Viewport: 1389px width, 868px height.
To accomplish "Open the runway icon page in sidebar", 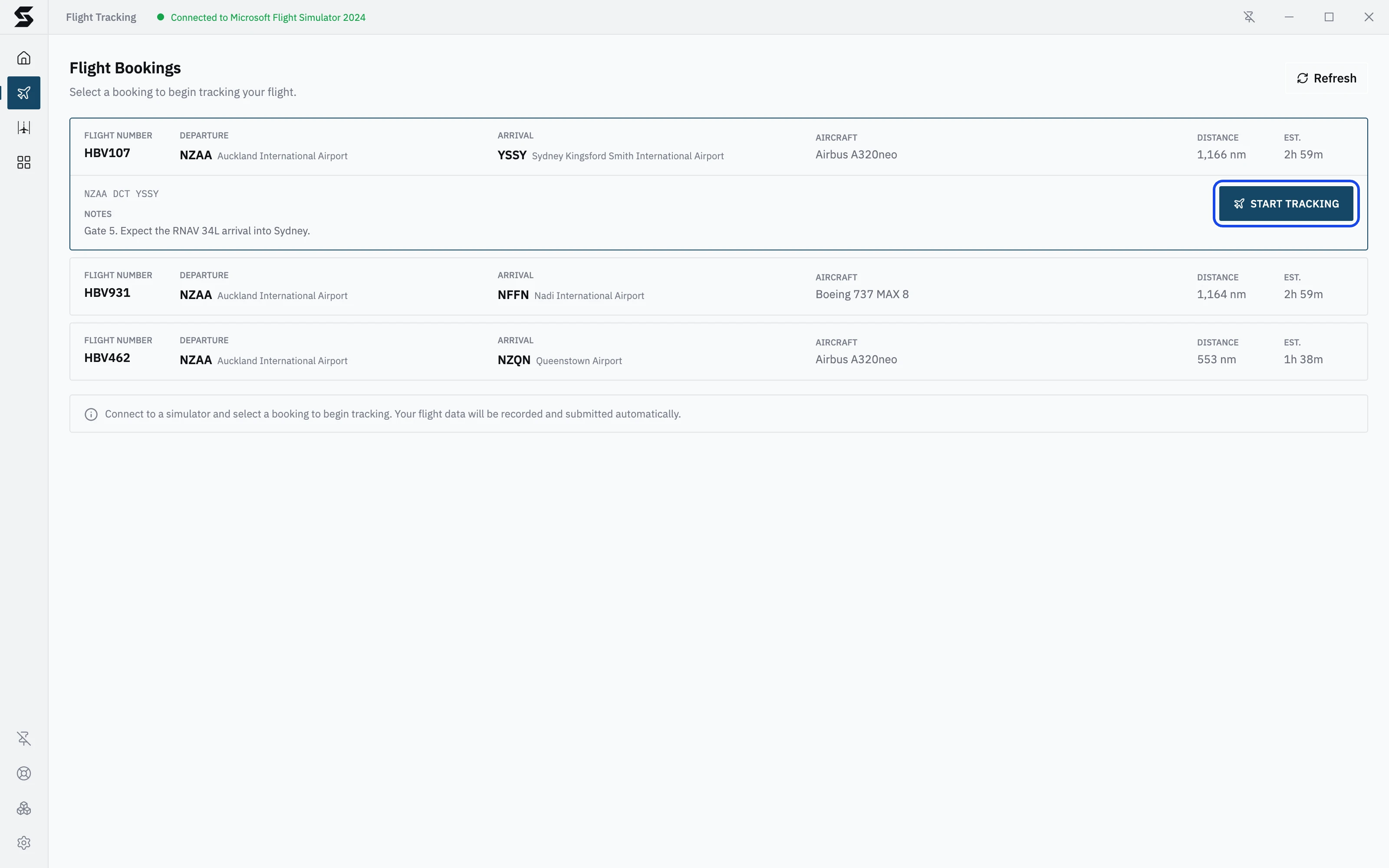I will 23,128.
